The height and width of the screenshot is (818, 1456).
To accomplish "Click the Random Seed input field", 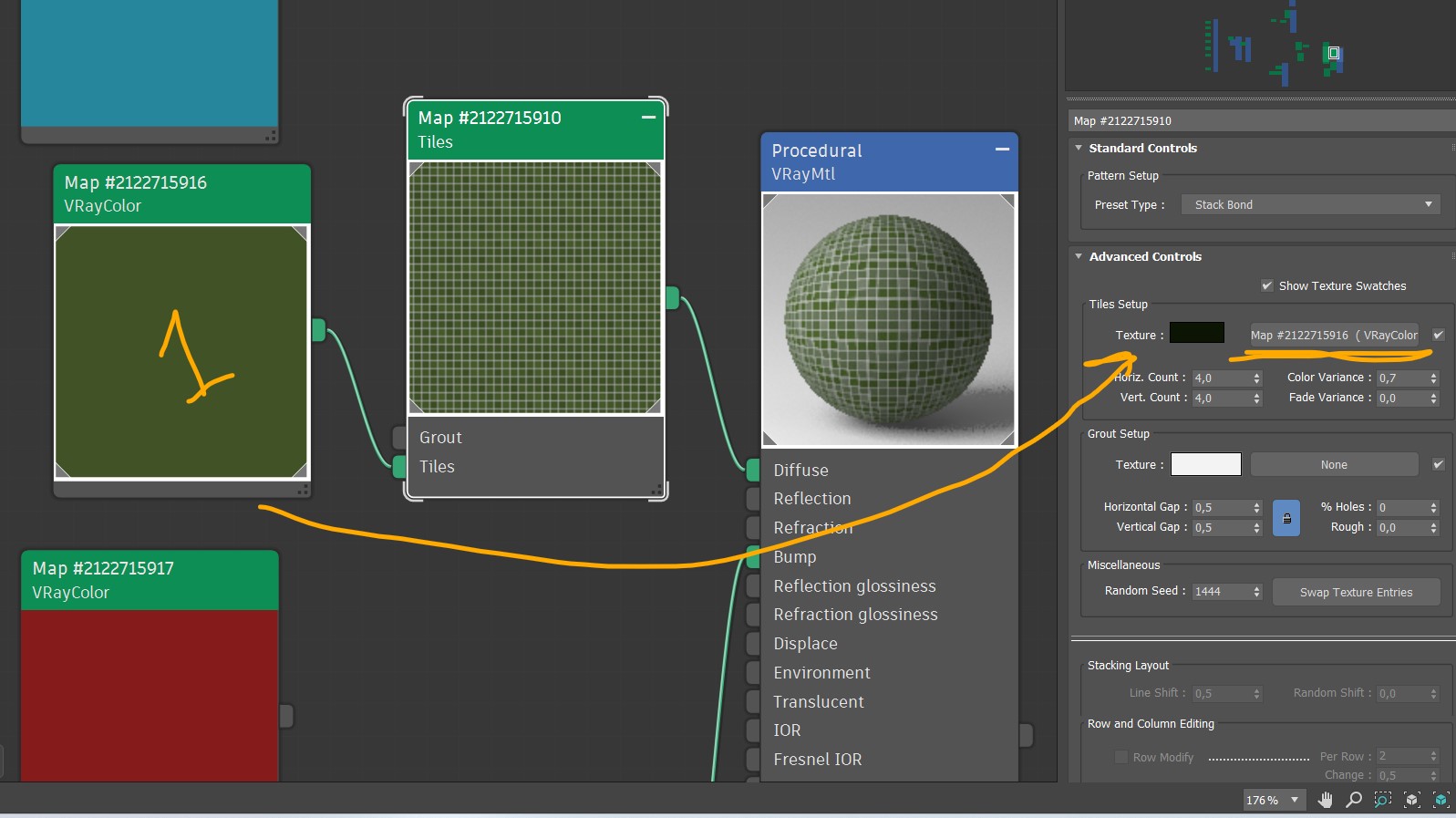I will tap(1220, 591).
